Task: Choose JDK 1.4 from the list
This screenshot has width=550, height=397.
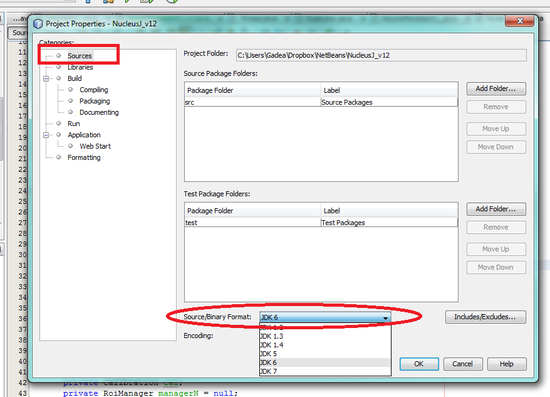Action: pyautogui.click(x=325, y=345)
